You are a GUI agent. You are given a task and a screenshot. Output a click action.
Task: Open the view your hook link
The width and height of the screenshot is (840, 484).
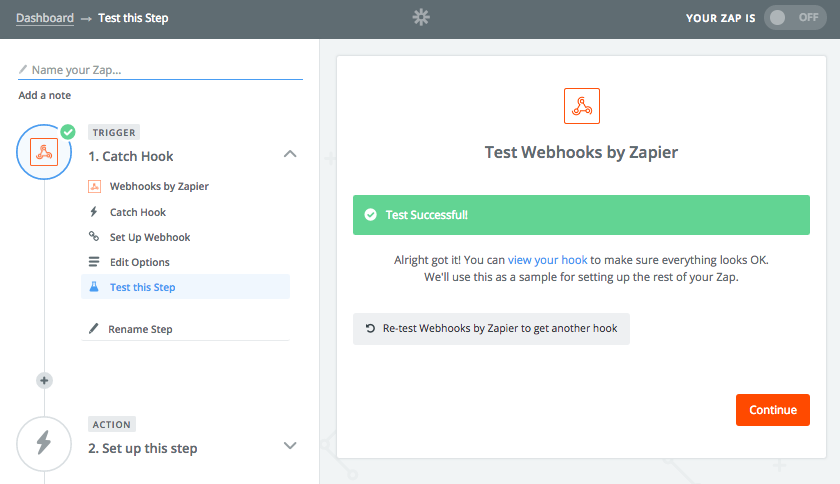click(548, 260)
